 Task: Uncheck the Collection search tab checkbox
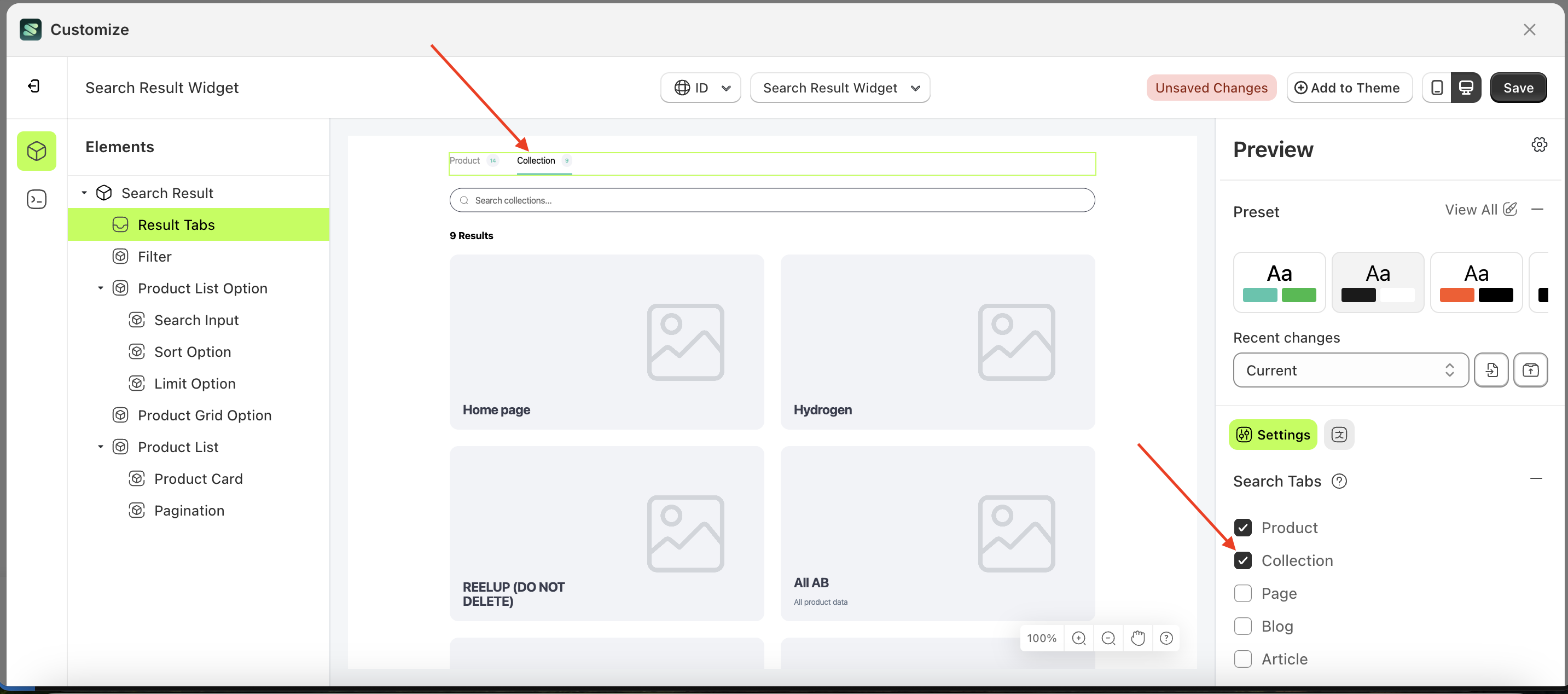pyautogui.click(x=1244, y=560)
